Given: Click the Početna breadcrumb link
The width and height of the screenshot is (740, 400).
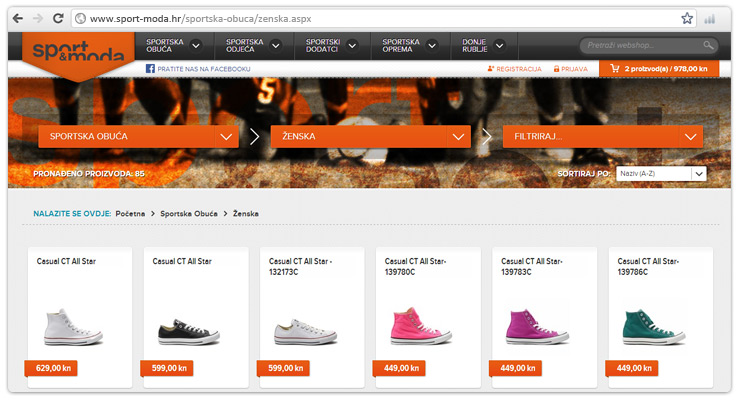Looking at the screenshot, I should pos(130,214).
